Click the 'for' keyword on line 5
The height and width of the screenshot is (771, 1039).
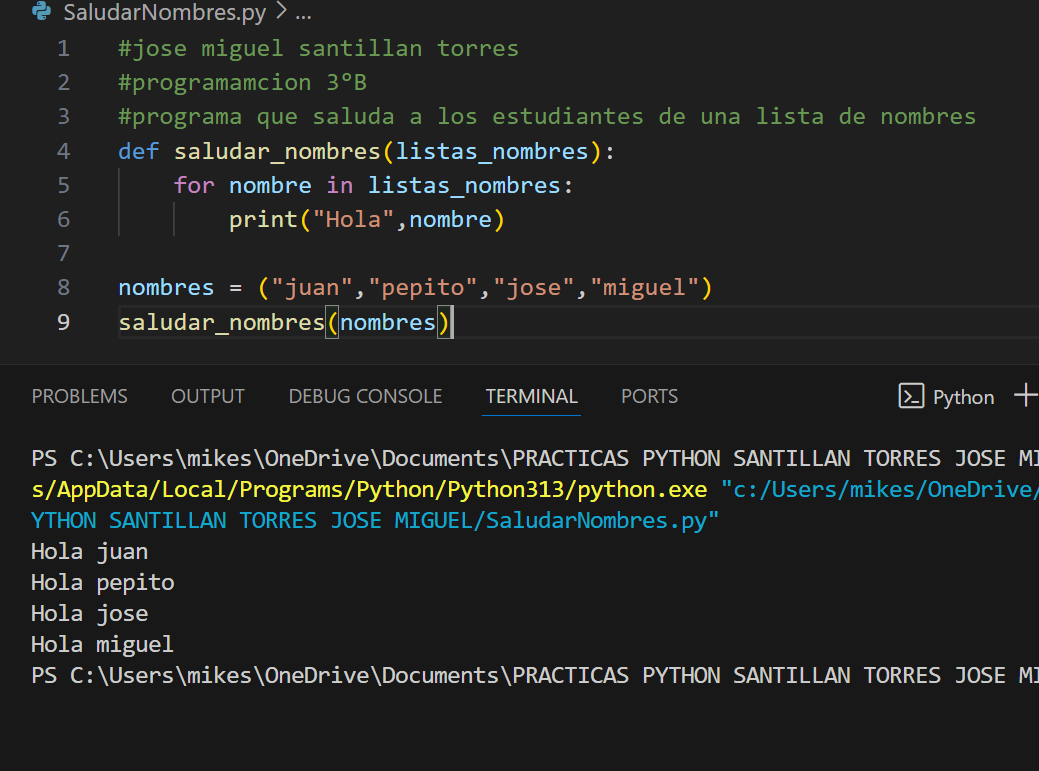click(194, 185)
